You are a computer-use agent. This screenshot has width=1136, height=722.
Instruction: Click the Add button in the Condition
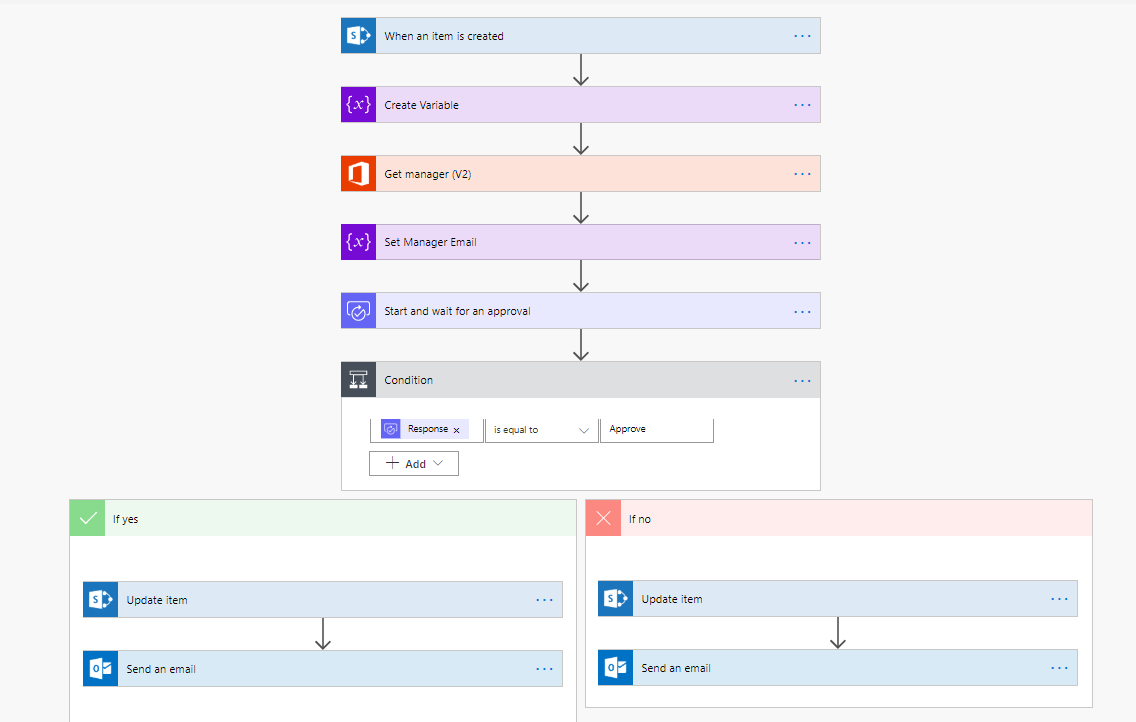[414, 463]
